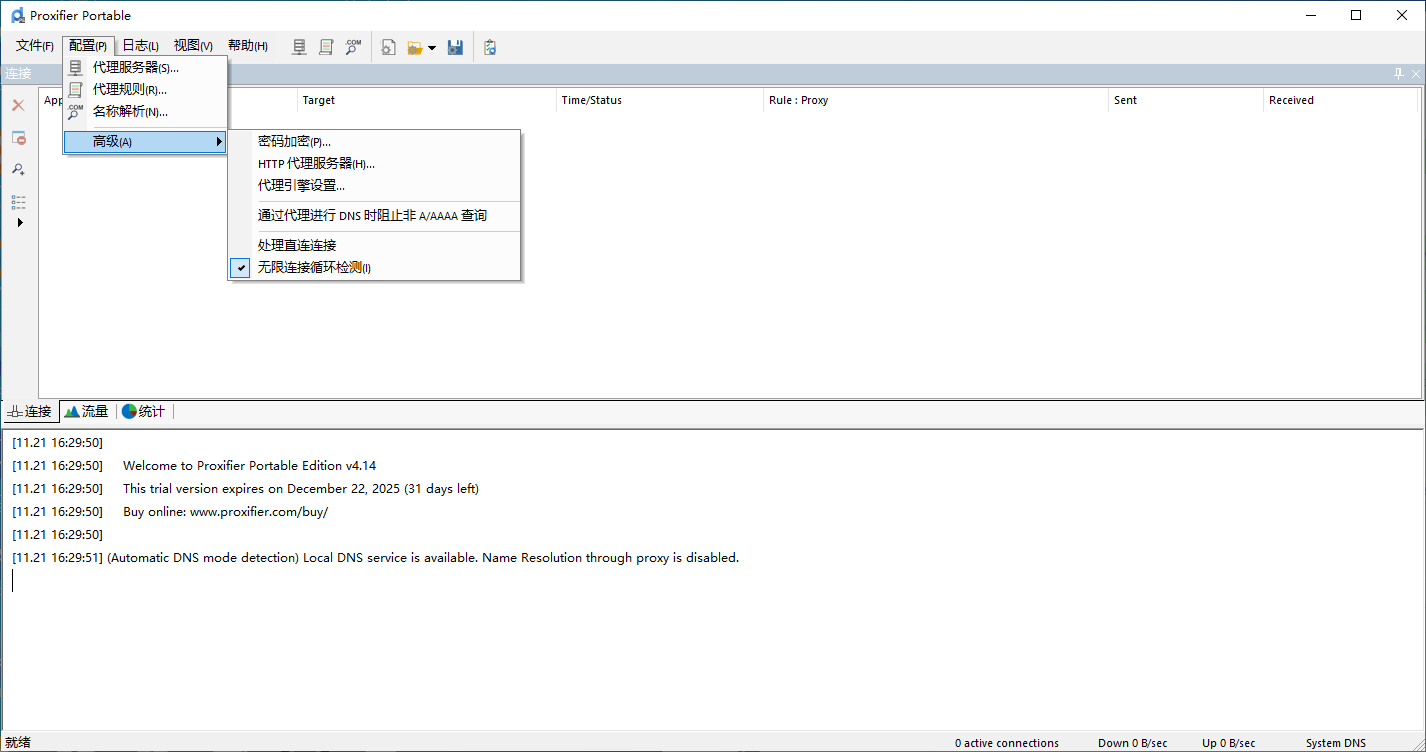Expand the 高级(A) submenu entry
The image size is (1426, 752).
click(145, 142)
